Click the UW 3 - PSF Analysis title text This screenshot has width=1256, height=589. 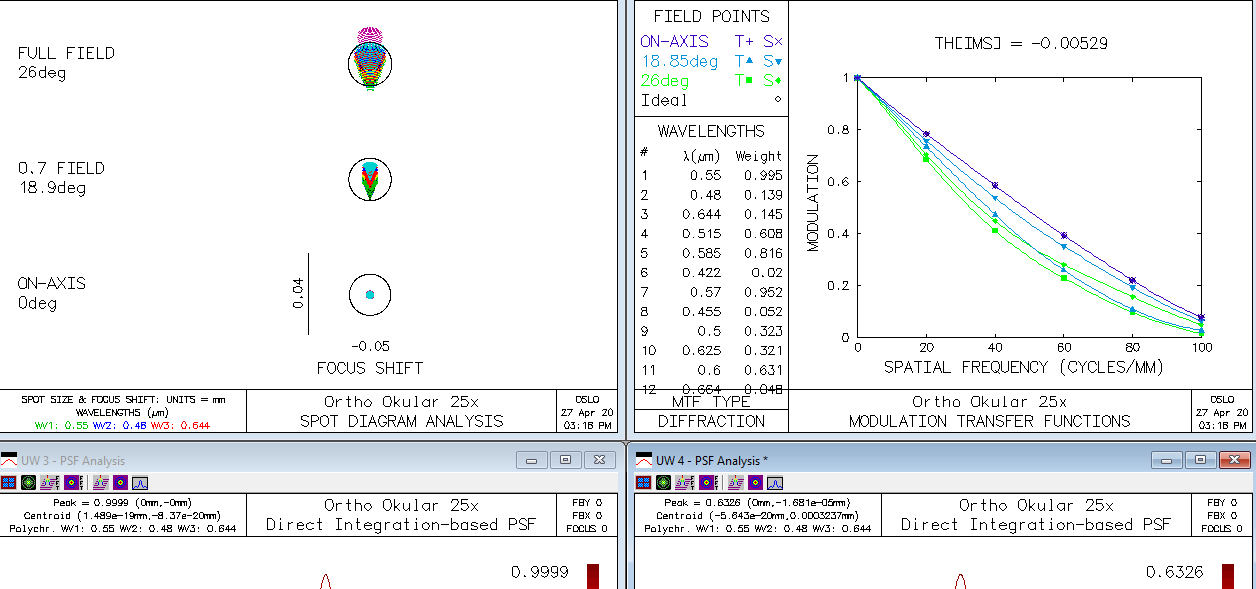[73, 461]
